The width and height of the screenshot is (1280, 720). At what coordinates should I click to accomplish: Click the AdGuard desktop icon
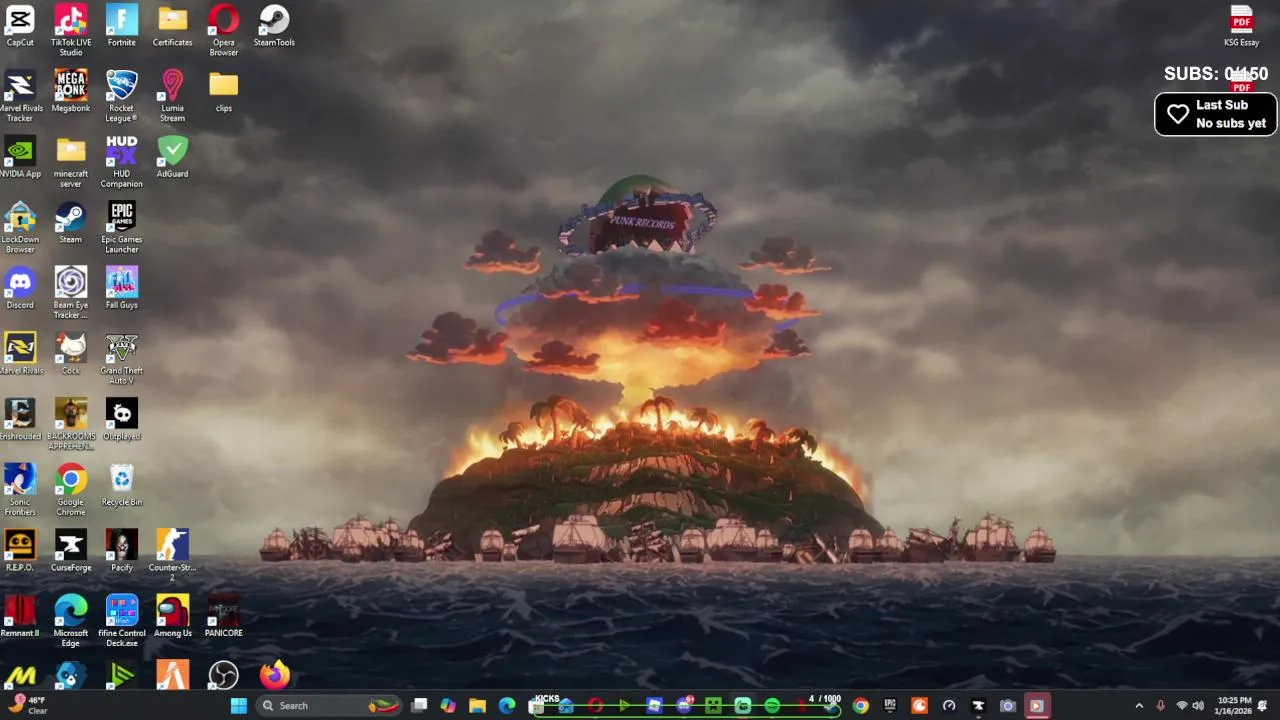(173, 157)
